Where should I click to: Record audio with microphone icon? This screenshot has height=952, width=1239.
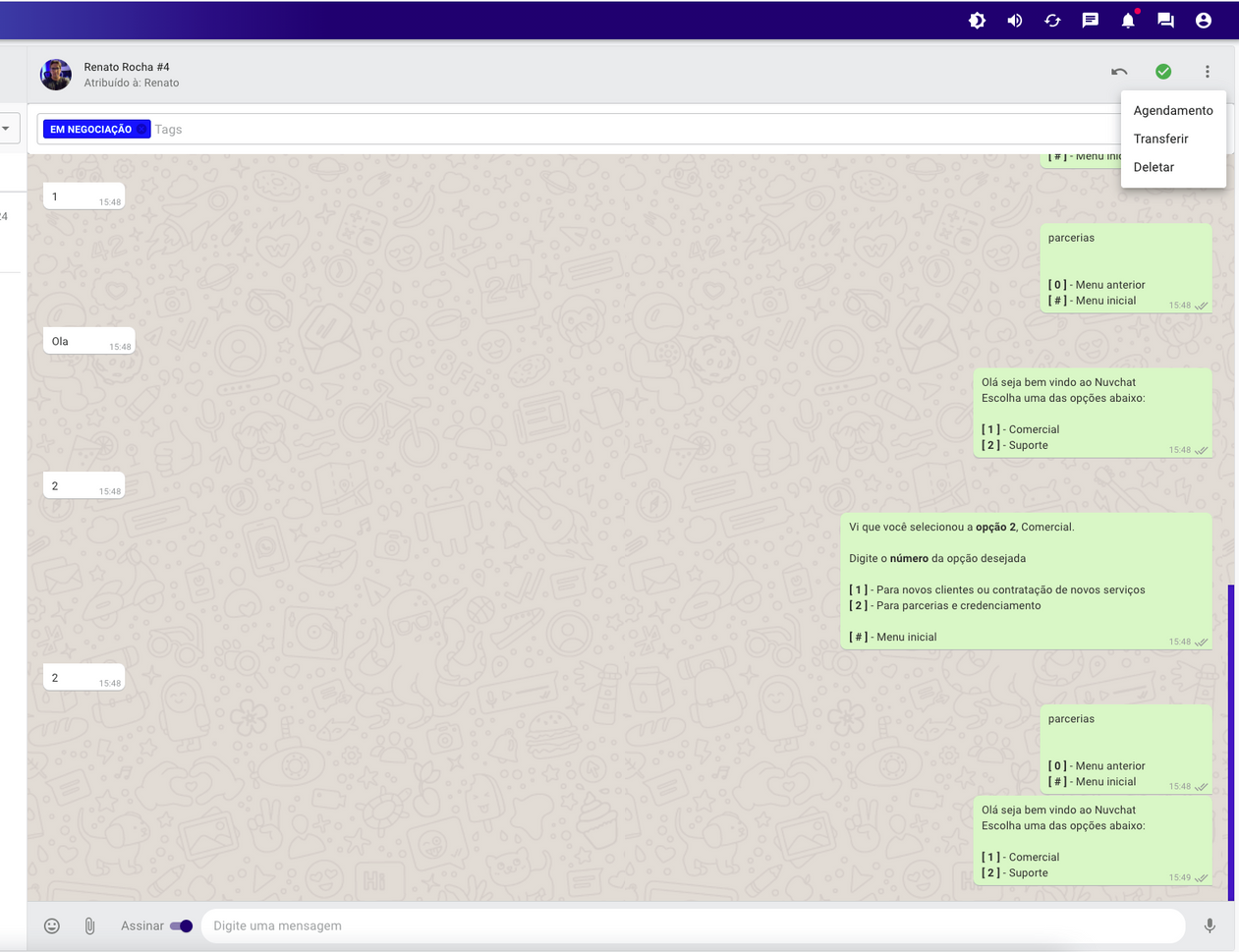click(x=1210, y=925)
